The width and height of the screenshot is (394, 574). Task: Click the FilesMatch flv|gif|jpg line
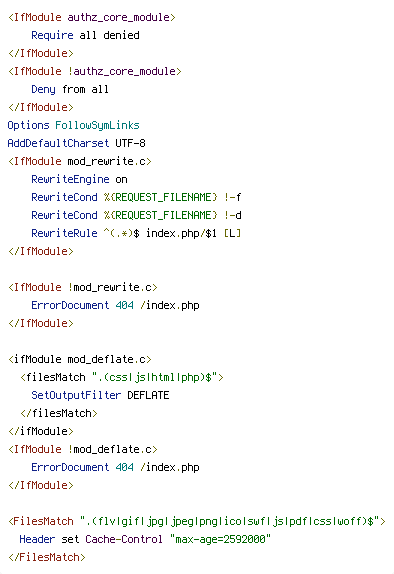(x=197, y=521)
